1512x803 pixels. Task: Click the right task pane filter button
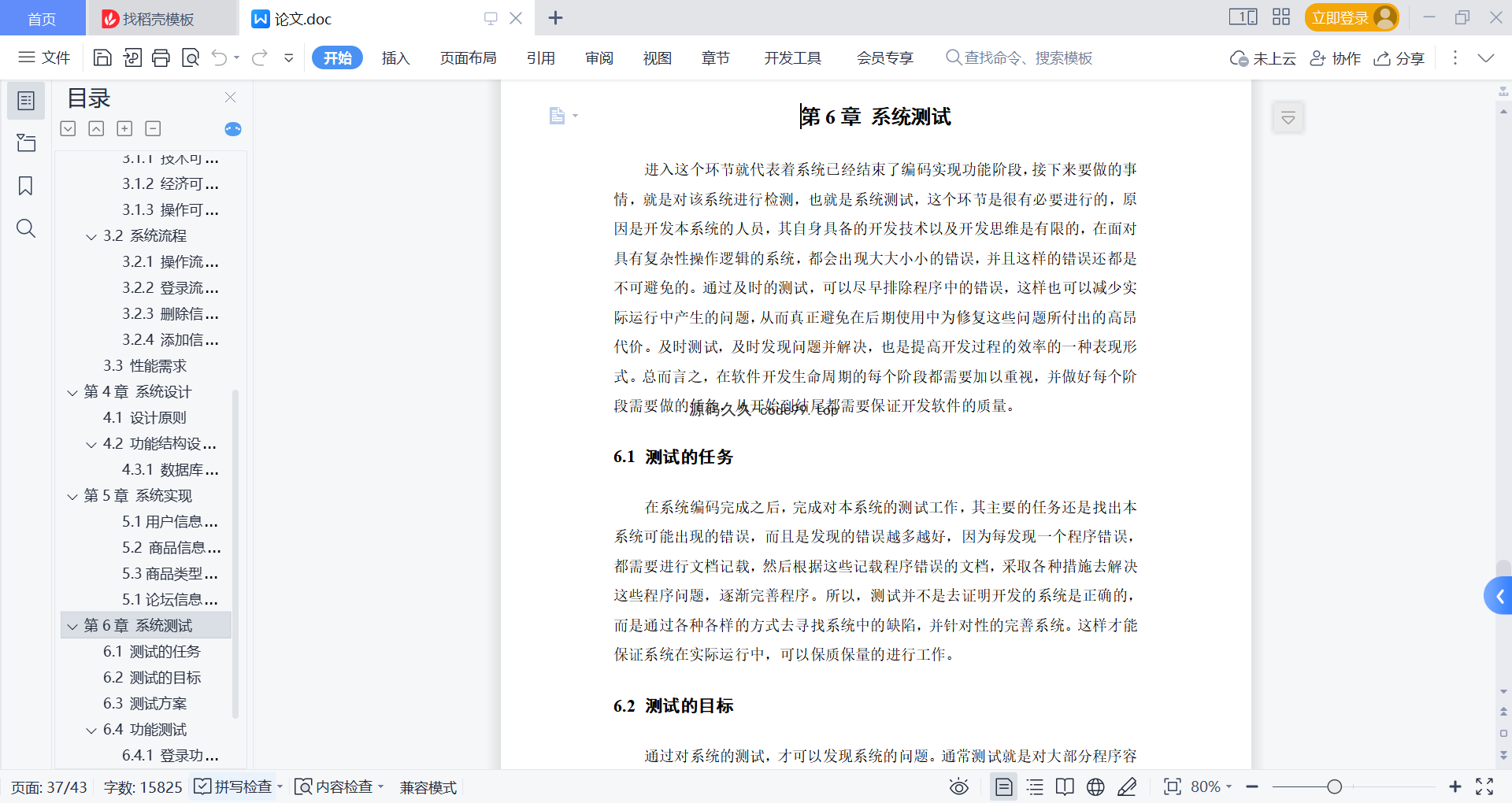click(1288, 118)
